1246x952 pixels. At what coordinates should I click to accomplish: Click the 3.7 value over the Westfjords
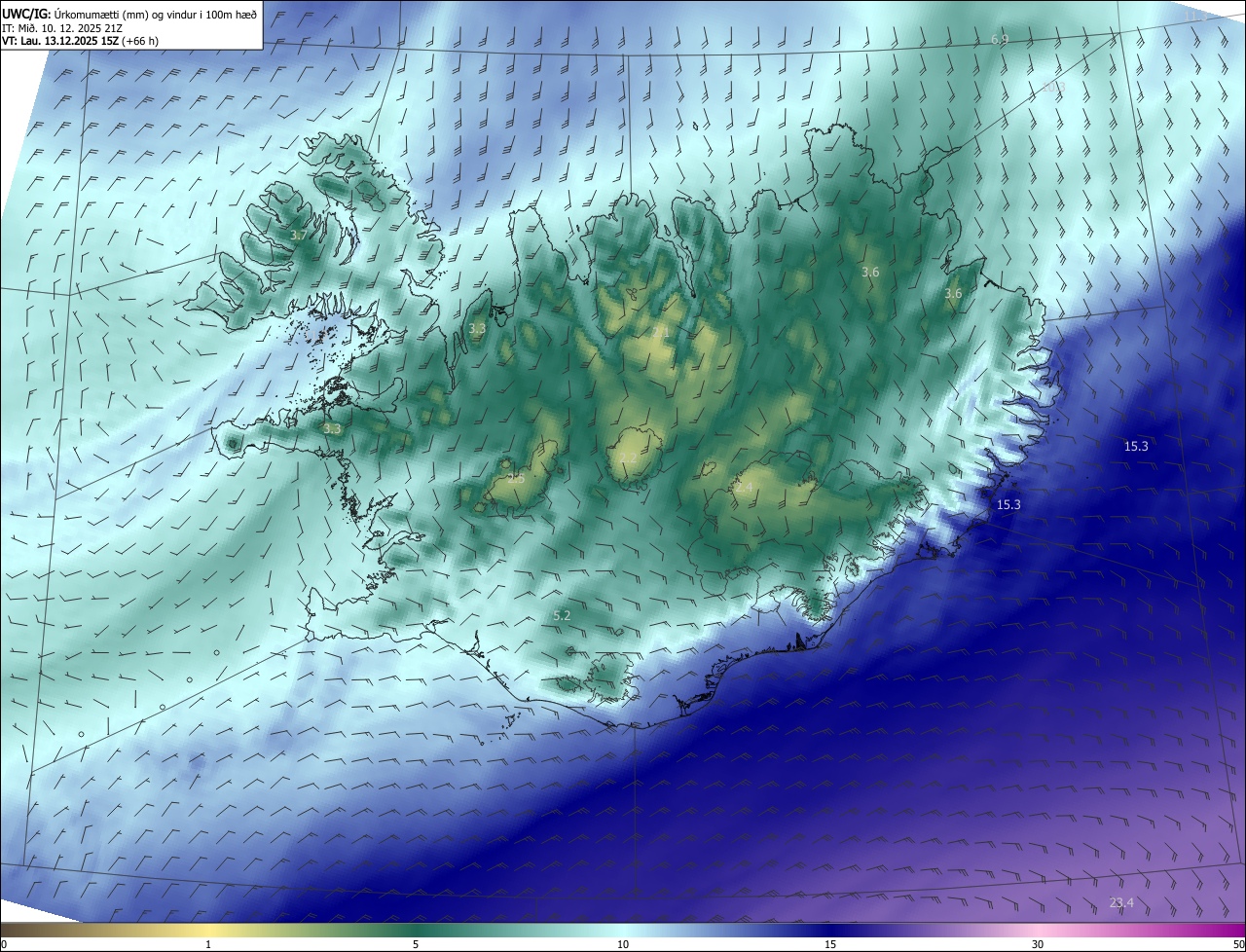(299, 236)
